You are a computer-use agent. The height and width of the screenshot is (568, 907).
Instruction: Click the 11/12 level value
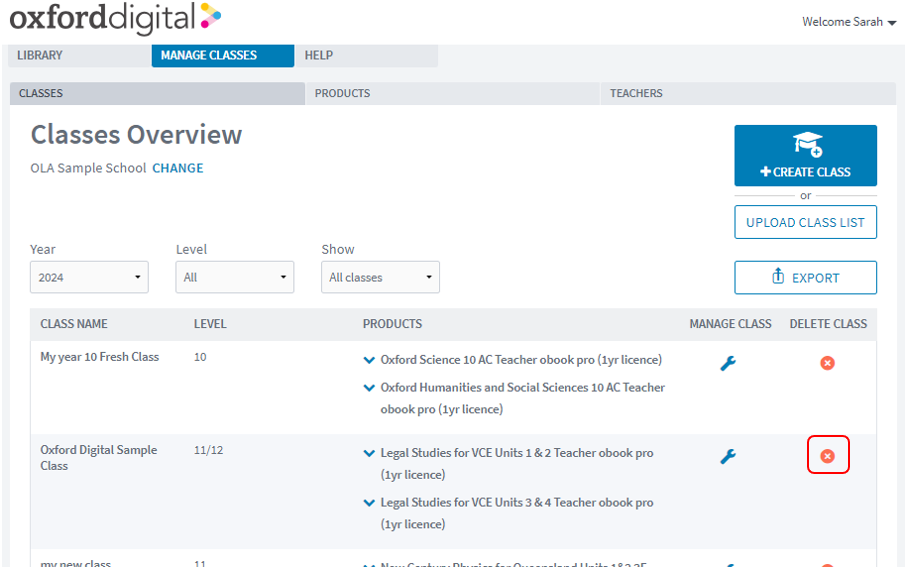[208, 450]
